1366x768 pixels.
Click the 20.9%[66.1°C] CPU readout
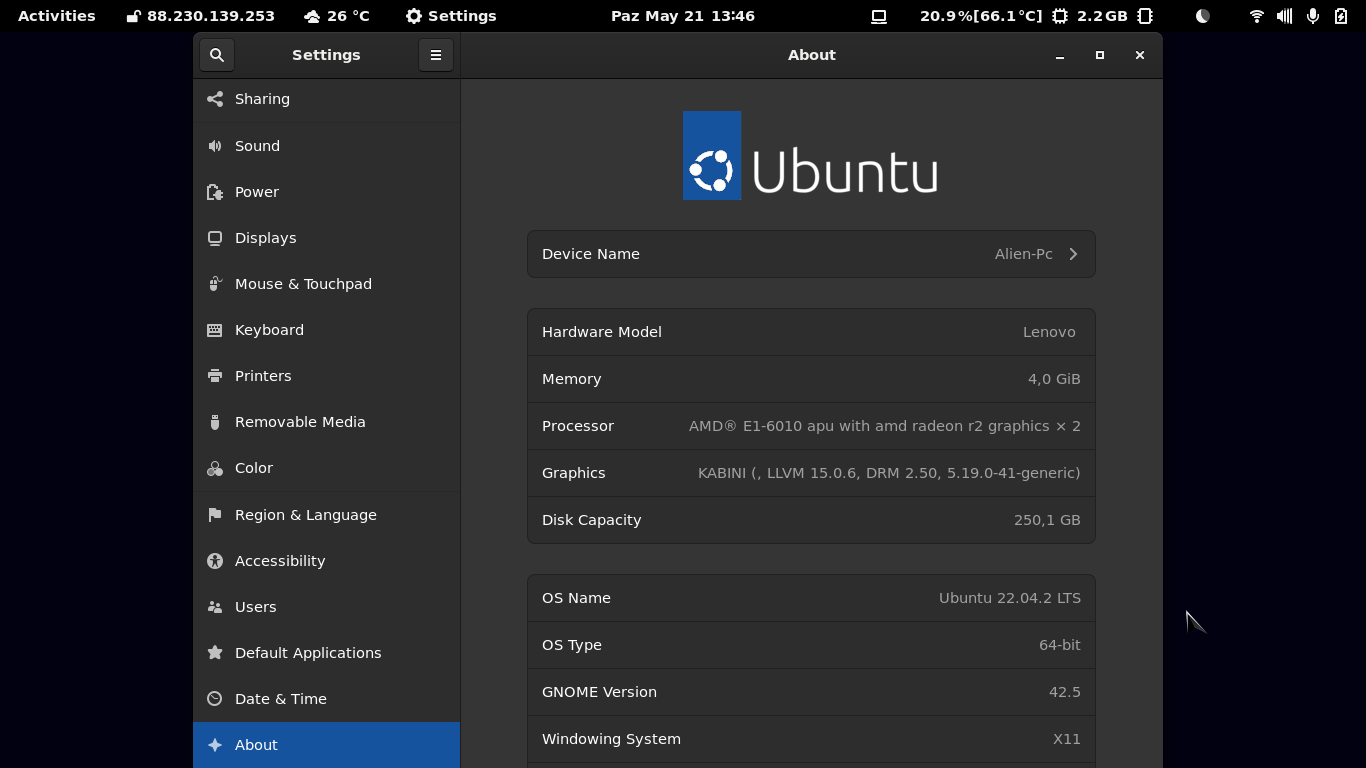point(981,16)
